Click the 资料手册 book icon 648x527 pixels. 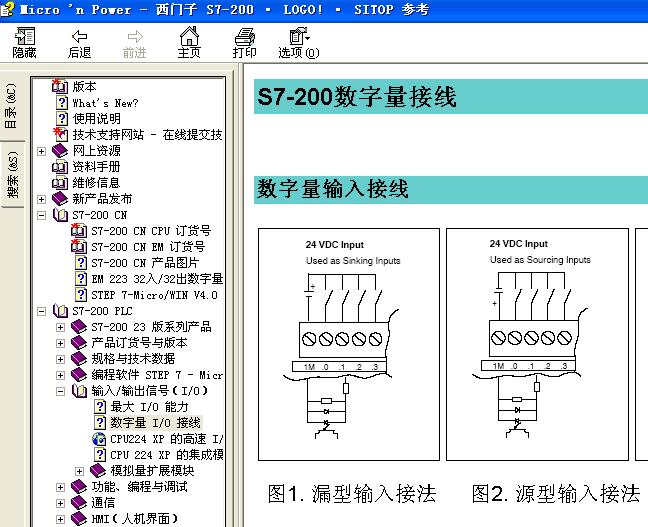[60, 167]
